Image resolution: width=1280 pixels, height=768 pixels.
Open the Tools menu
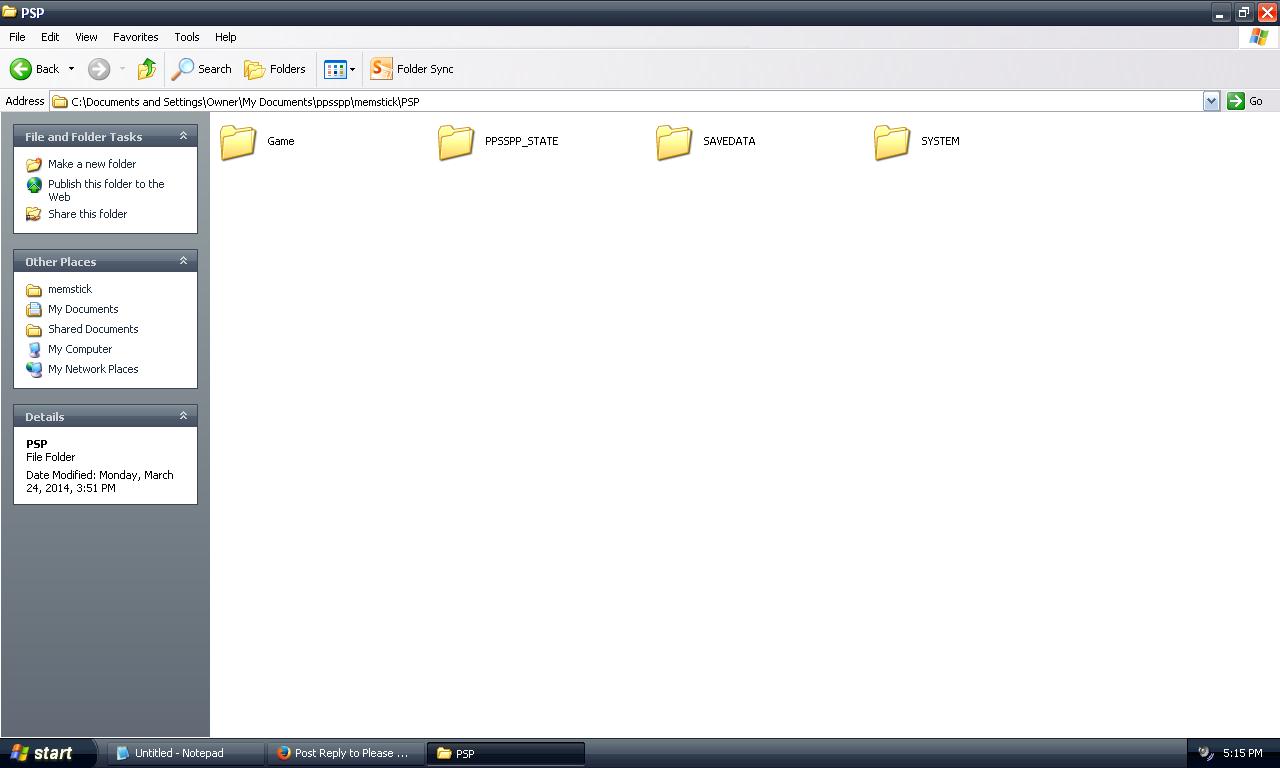tap(186, 37)
